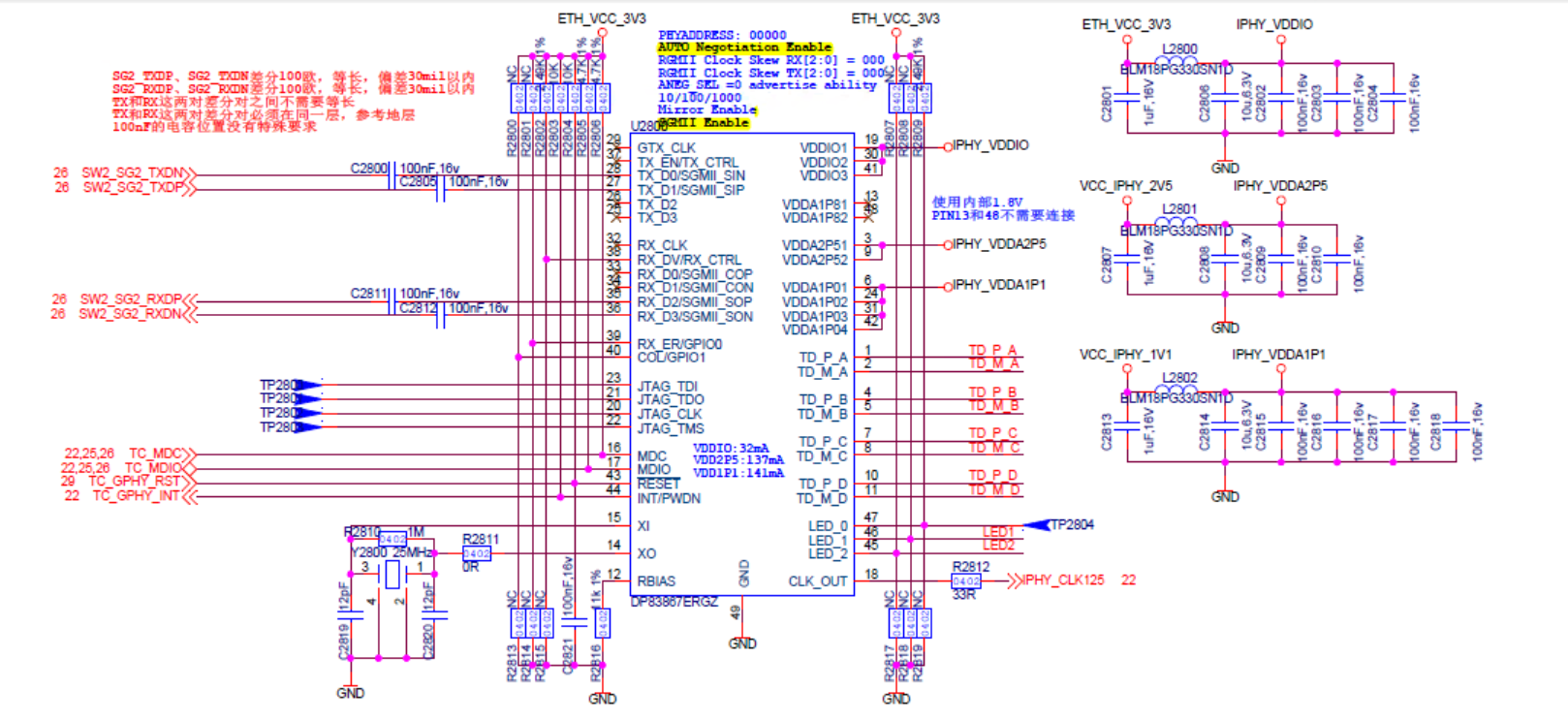The width and height of the screenshot is (1568, 720).
Task: Select the RX_CLK pin name
Action: (x=663, y=246)
